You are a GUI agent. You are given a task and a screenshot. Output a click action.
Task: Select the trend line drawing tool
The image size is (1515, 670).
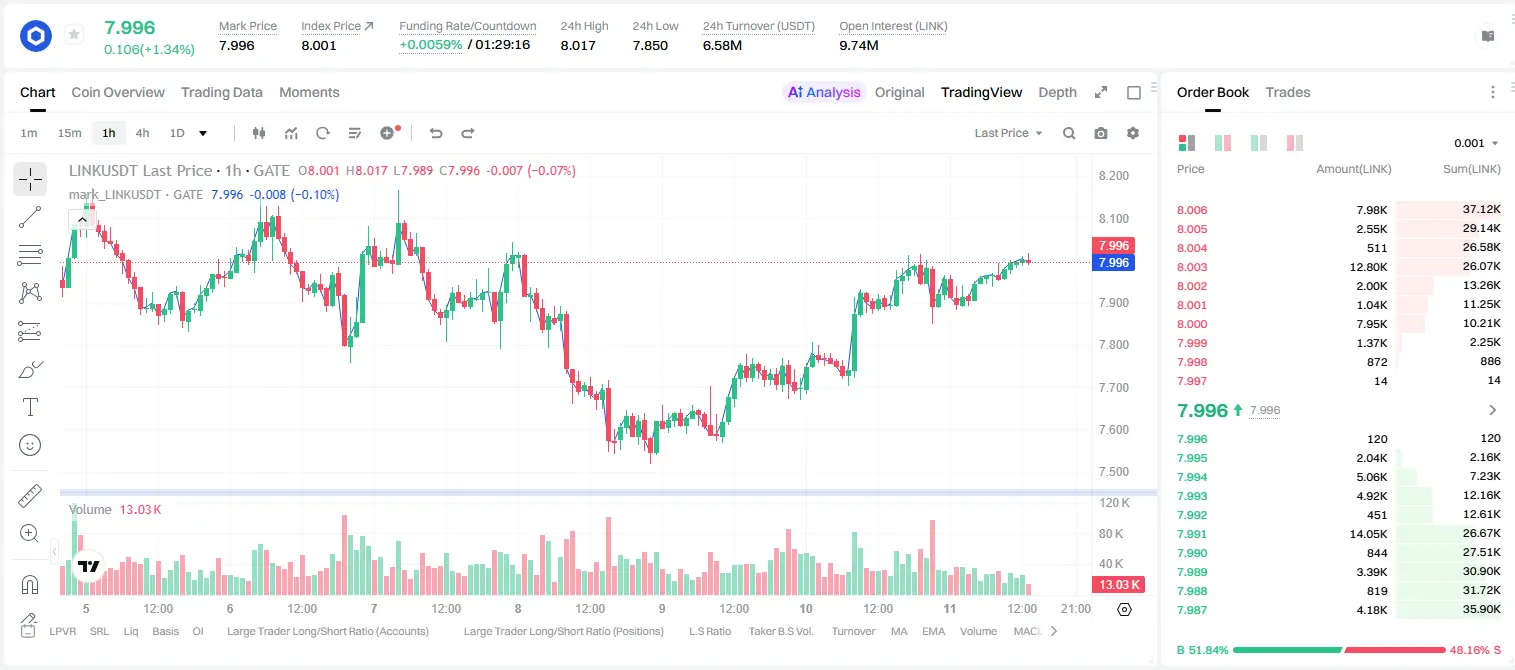point(30,217)
